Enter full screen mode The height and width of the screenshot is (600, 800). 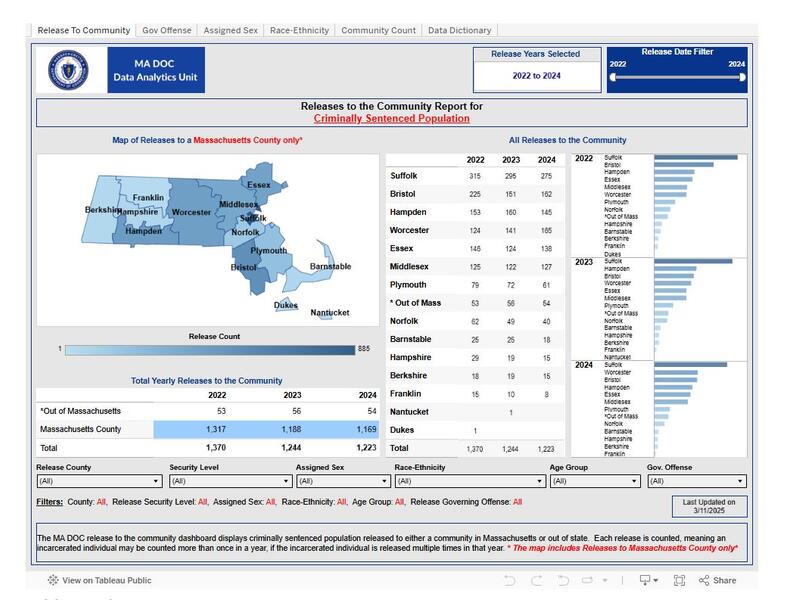679,580
